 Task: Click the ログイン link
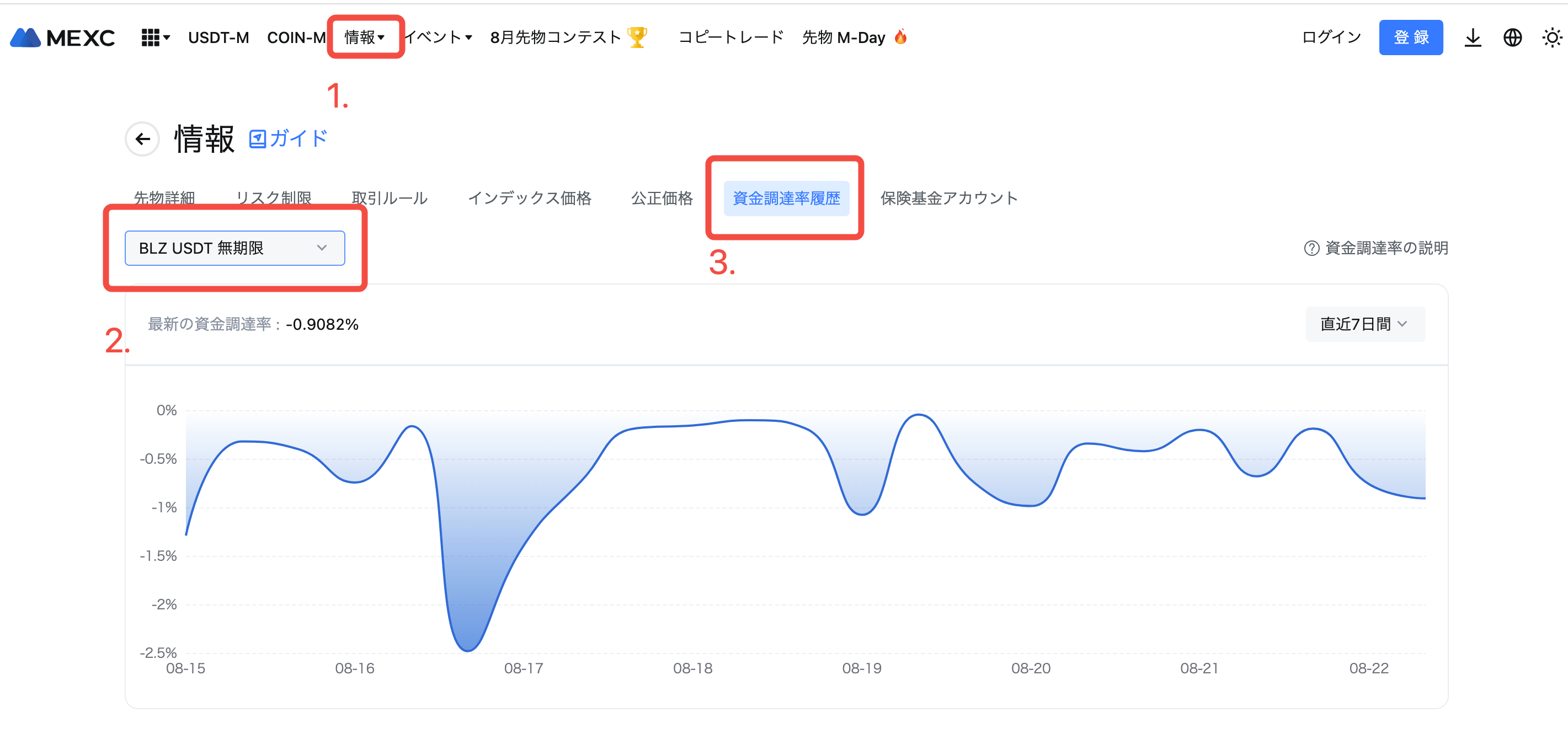pos(1331,37)
